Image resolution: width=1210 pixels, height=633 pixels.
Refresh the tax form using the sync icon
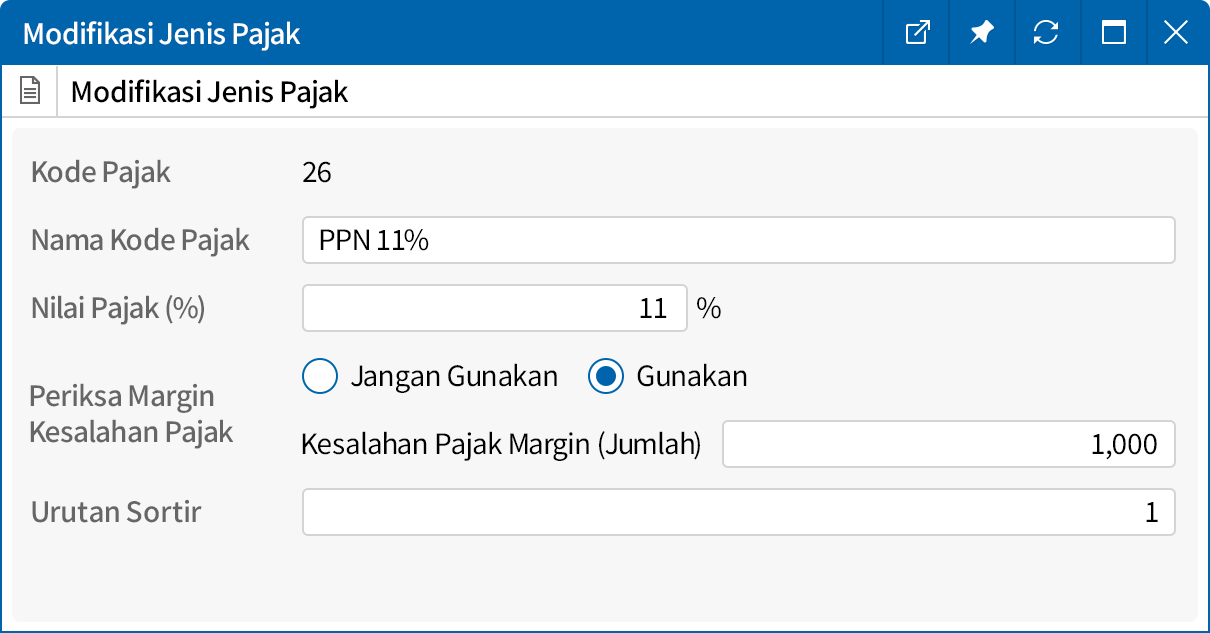pos(1046,32)
